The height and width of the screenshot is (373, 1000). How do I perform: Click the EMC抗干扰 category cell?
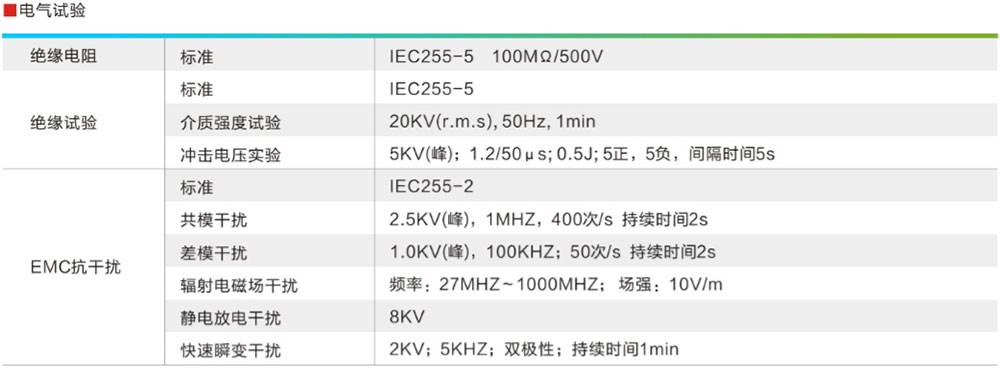[84, 267]
